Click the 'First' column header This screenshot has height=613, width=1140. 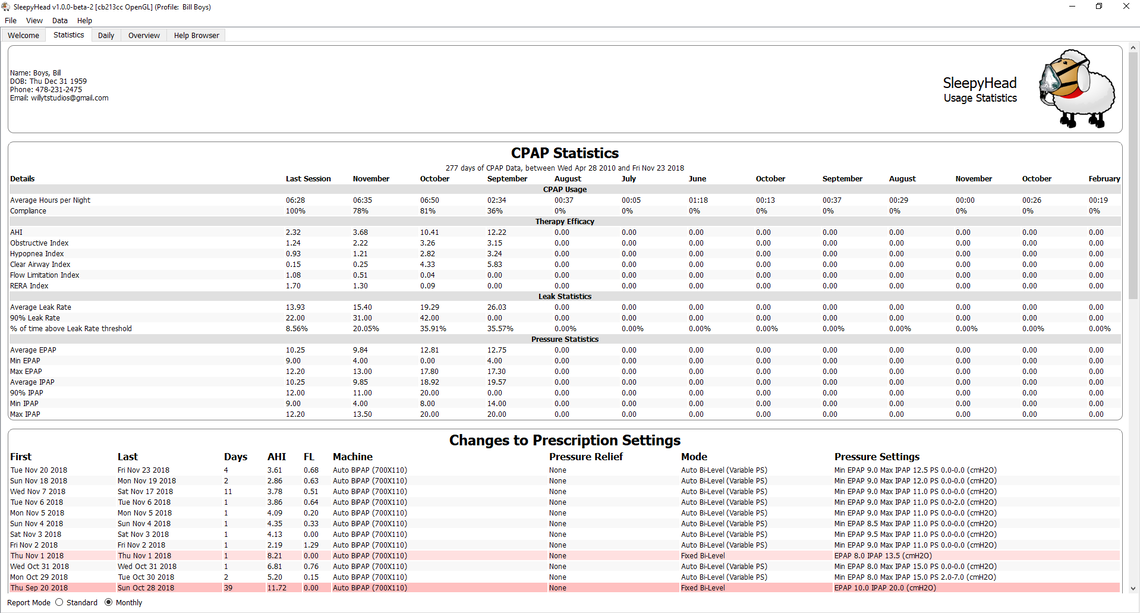(x=21, y=457)
